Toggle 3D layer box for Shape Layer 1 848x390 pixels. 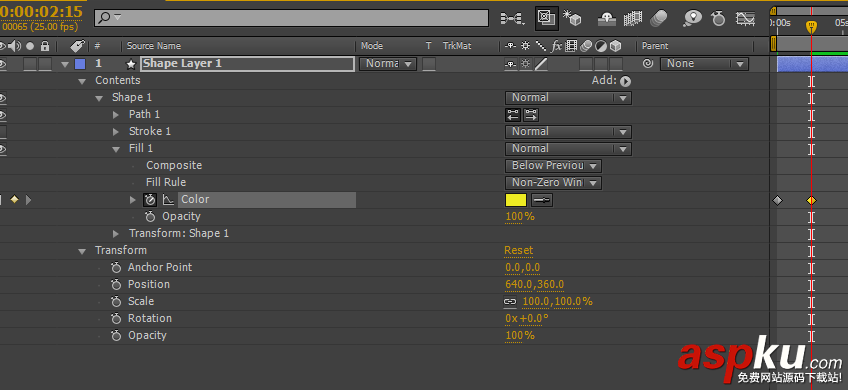tap(616, 64)
